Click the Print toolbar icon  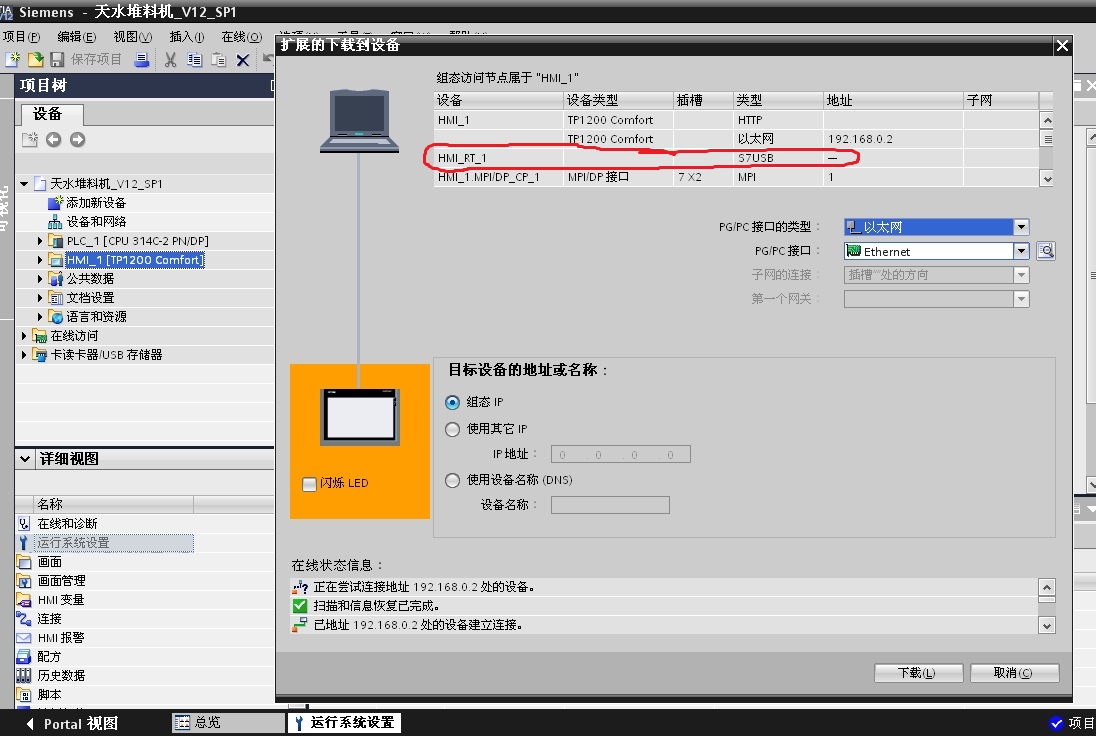point(141,59)
